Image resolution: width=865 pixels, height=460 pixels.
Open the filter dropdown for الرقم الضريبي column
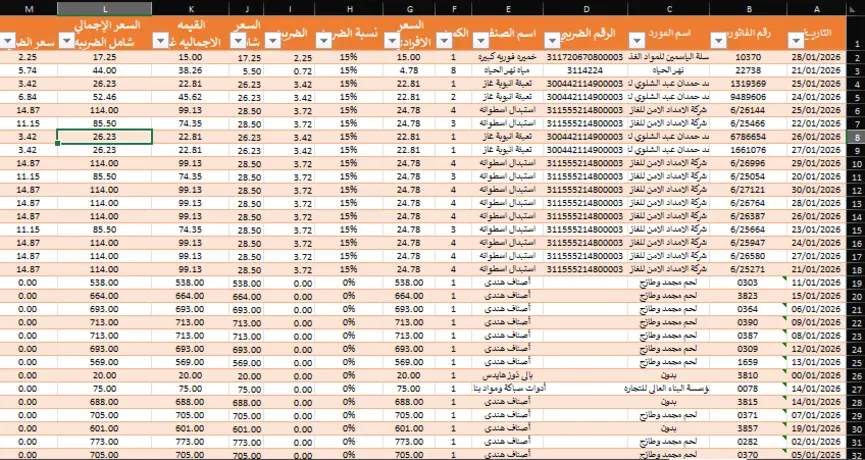[x=552, y=41]
